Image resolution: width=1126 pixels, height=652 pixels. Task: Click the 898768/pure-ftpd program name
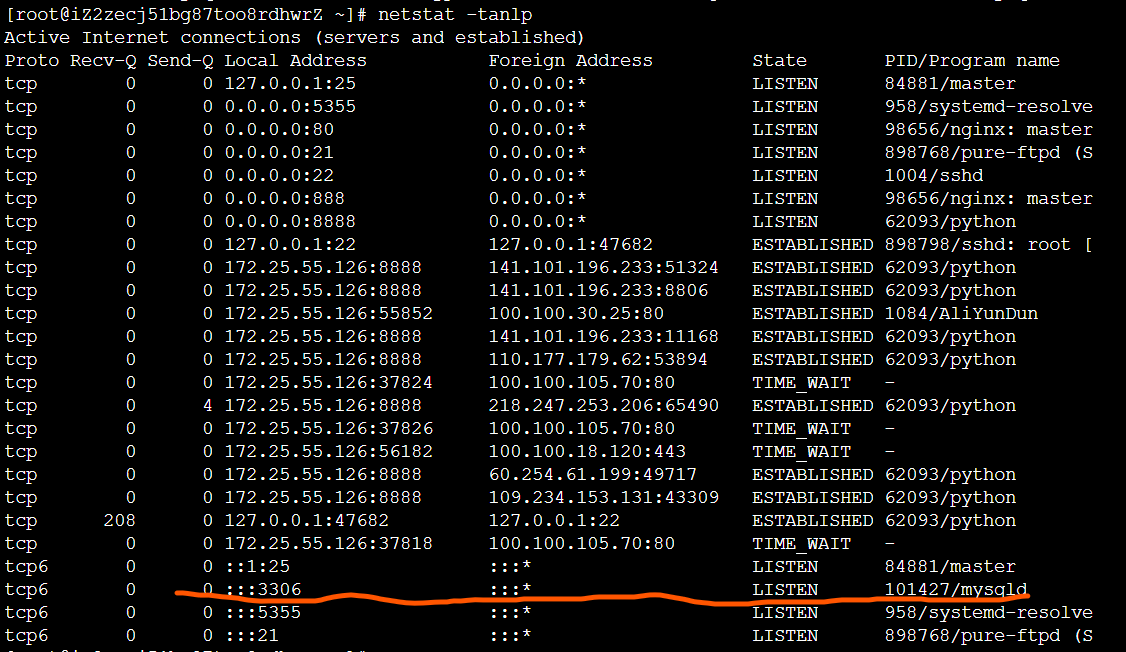(x=977, y=152)
